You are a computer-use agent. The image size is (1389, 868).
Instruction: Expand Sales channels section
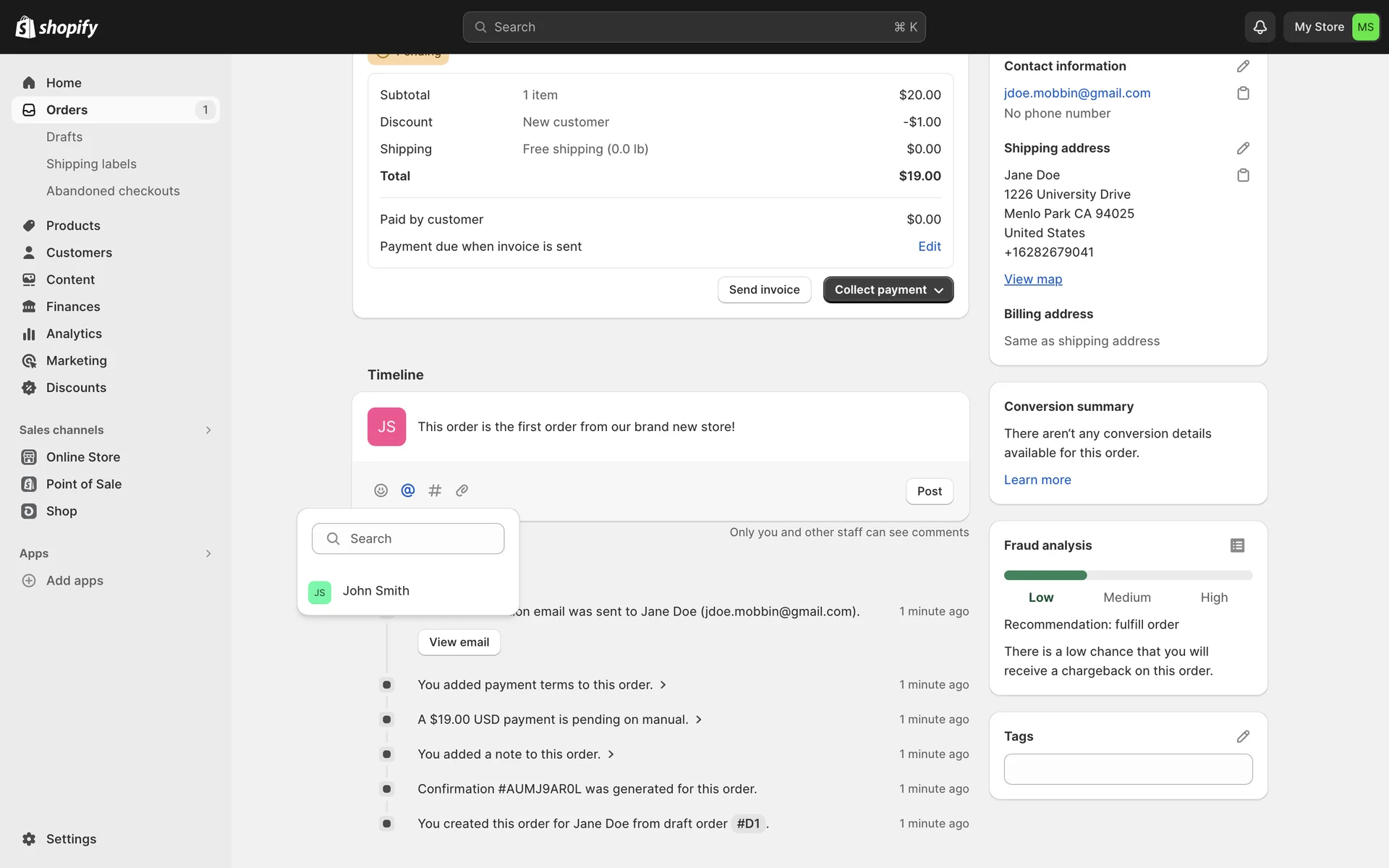(208, 430)
